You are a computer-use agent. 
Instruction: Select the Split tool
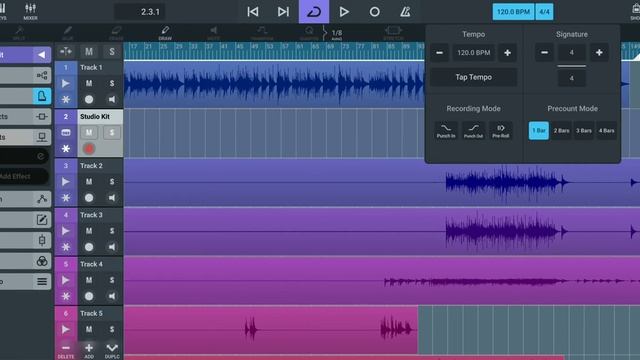click(x=19, y=33)
